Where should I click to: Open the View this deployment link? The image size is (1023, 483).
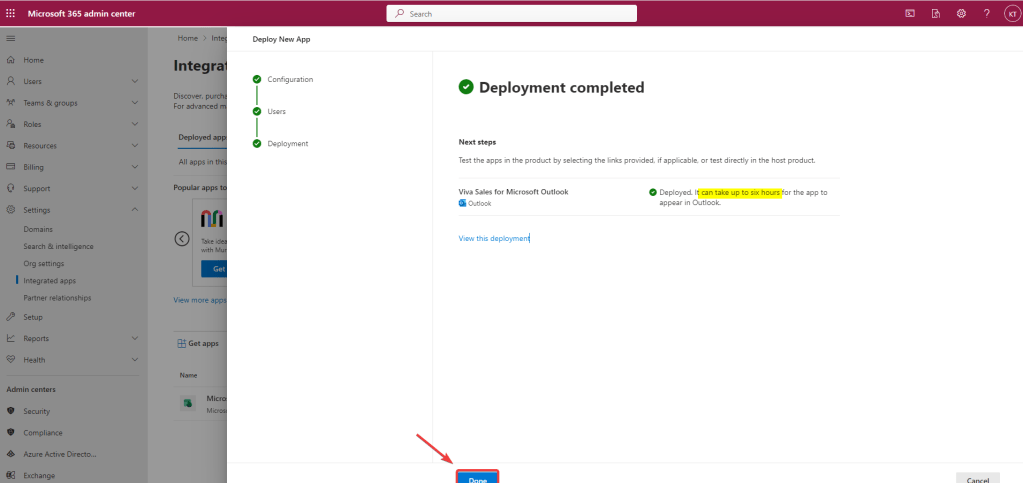[493, 238]
